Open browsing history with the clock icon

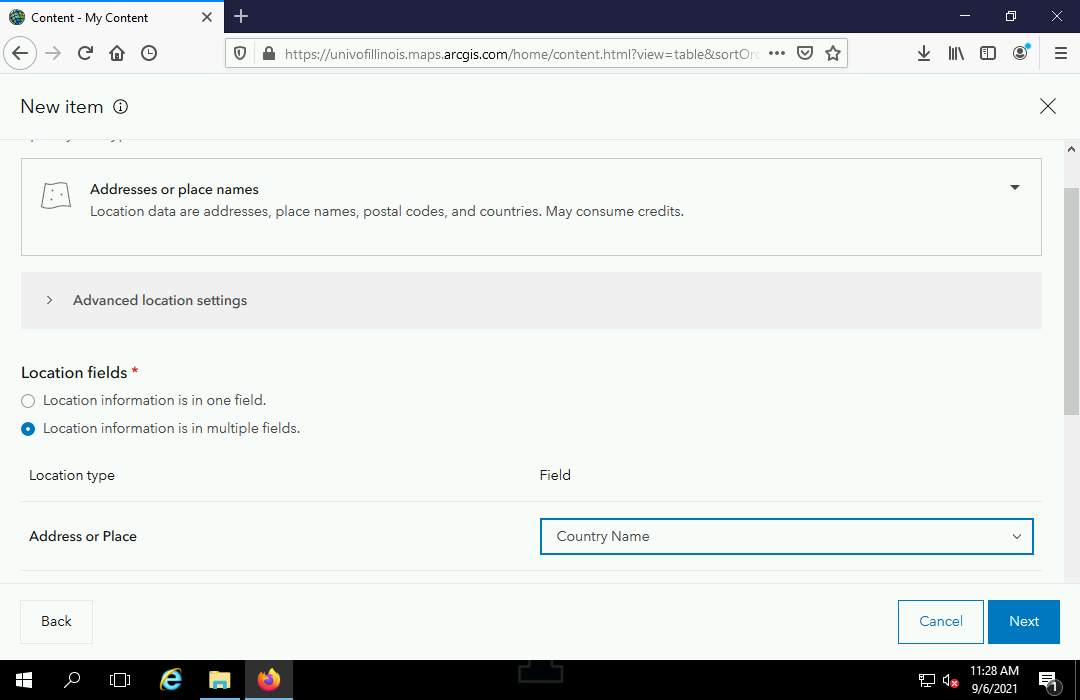coord(150,53)
